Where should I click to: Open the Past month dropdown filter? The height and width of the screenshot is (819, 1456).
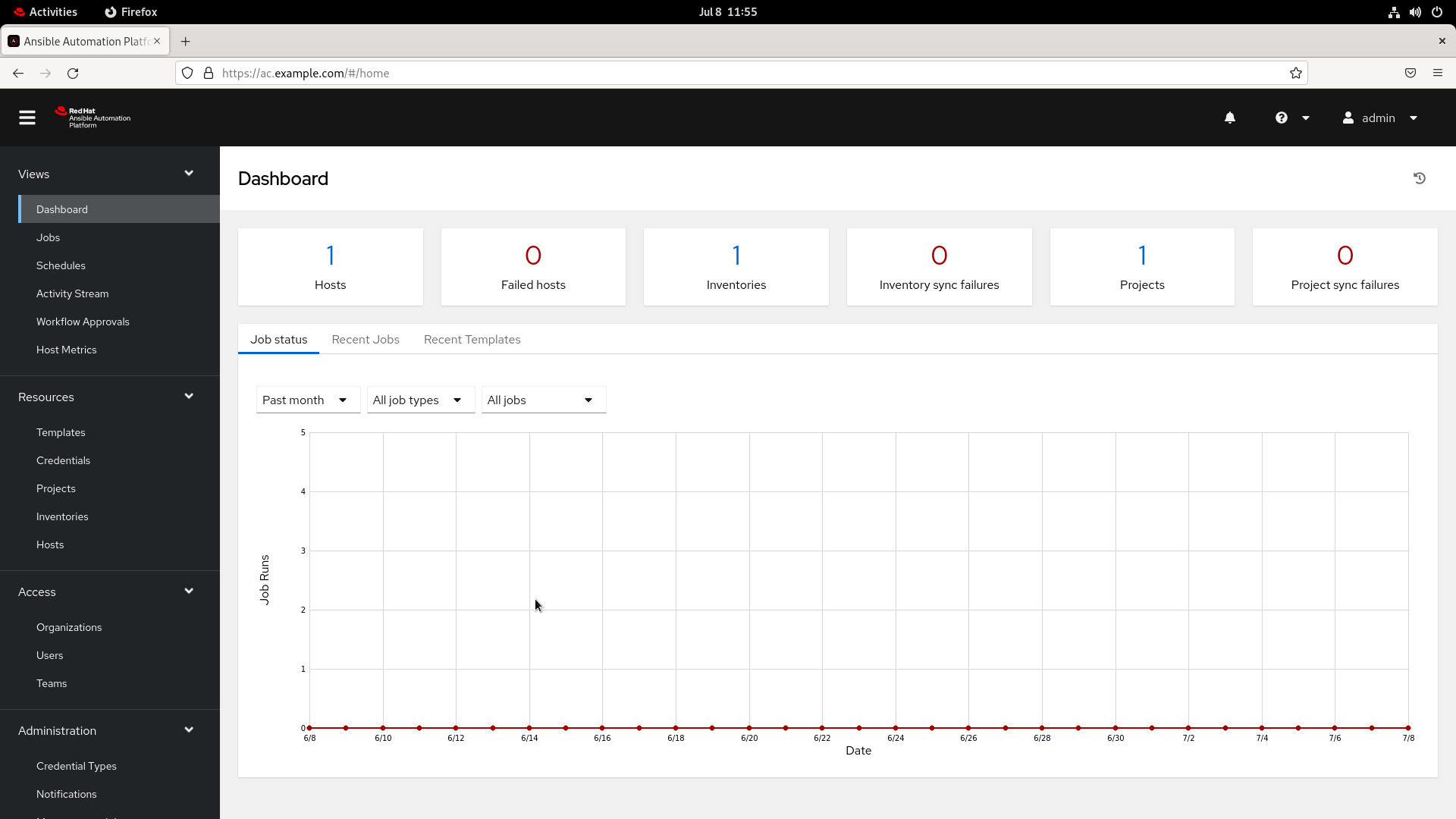click(x=304, y=399)
